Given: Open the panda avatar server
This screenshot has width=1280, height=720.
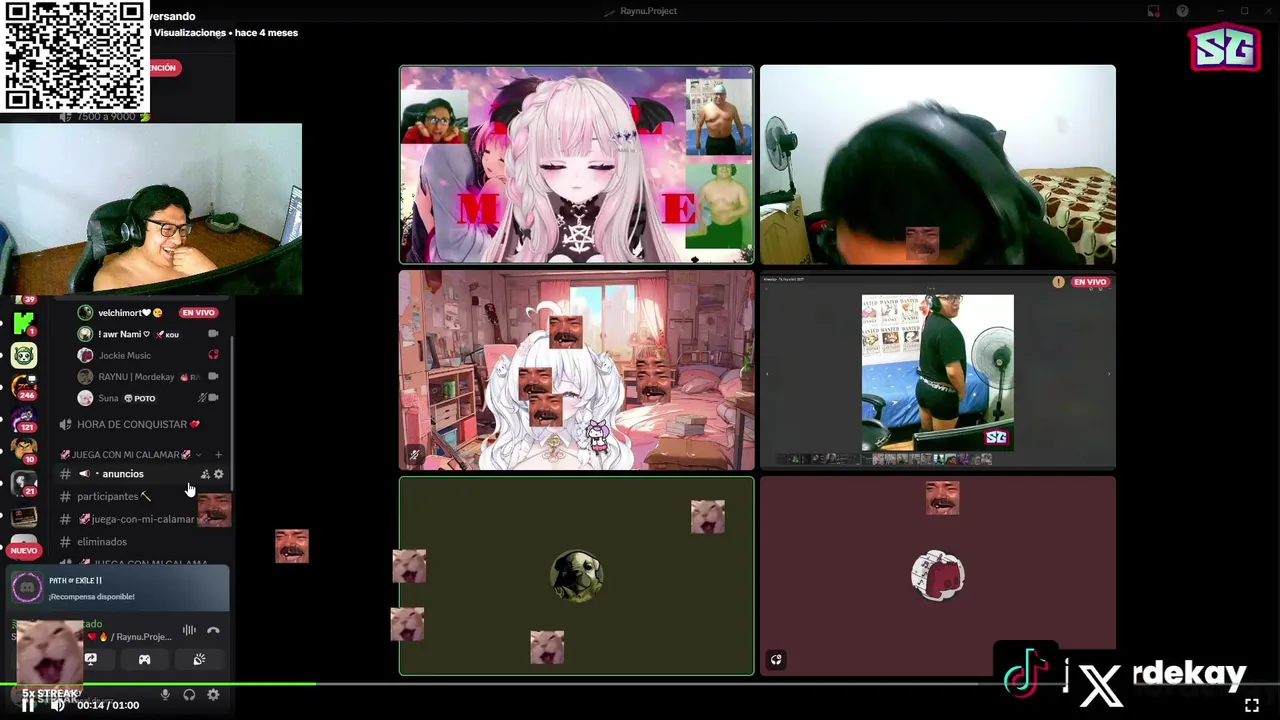Looking at the screenshot, I should (x=24, y=355).
